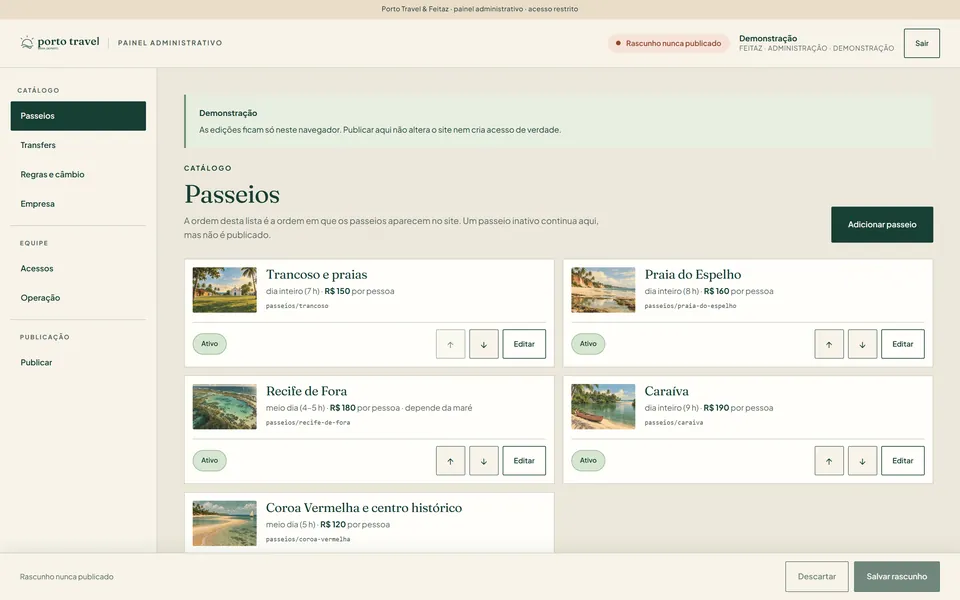
Task: Click Praia do Espelho thumbnail
Action: [x=603, y=290]
